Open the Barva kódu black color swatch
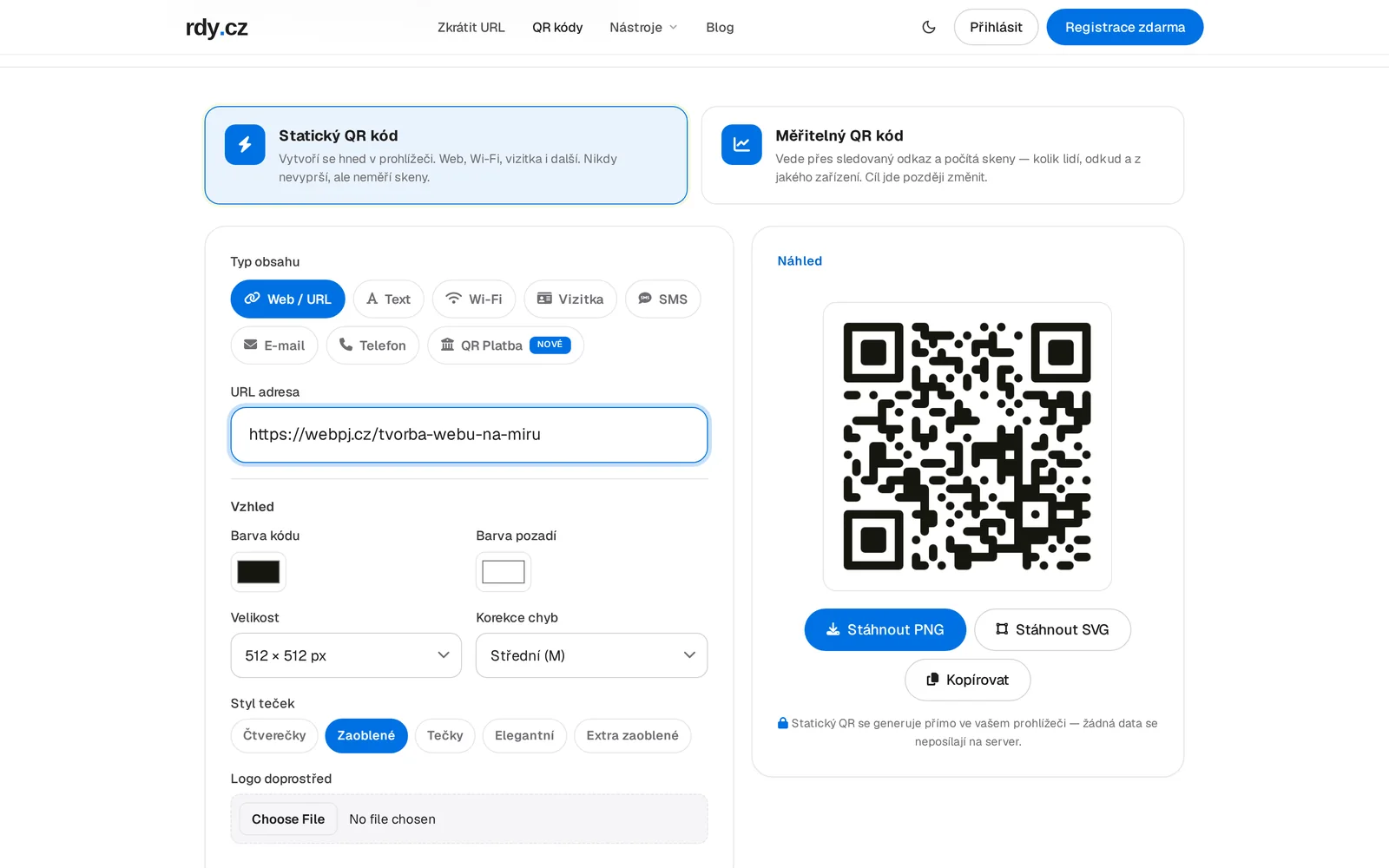Image resolution: width=1389 pixels, height=868 pixels. click(259, 571)
